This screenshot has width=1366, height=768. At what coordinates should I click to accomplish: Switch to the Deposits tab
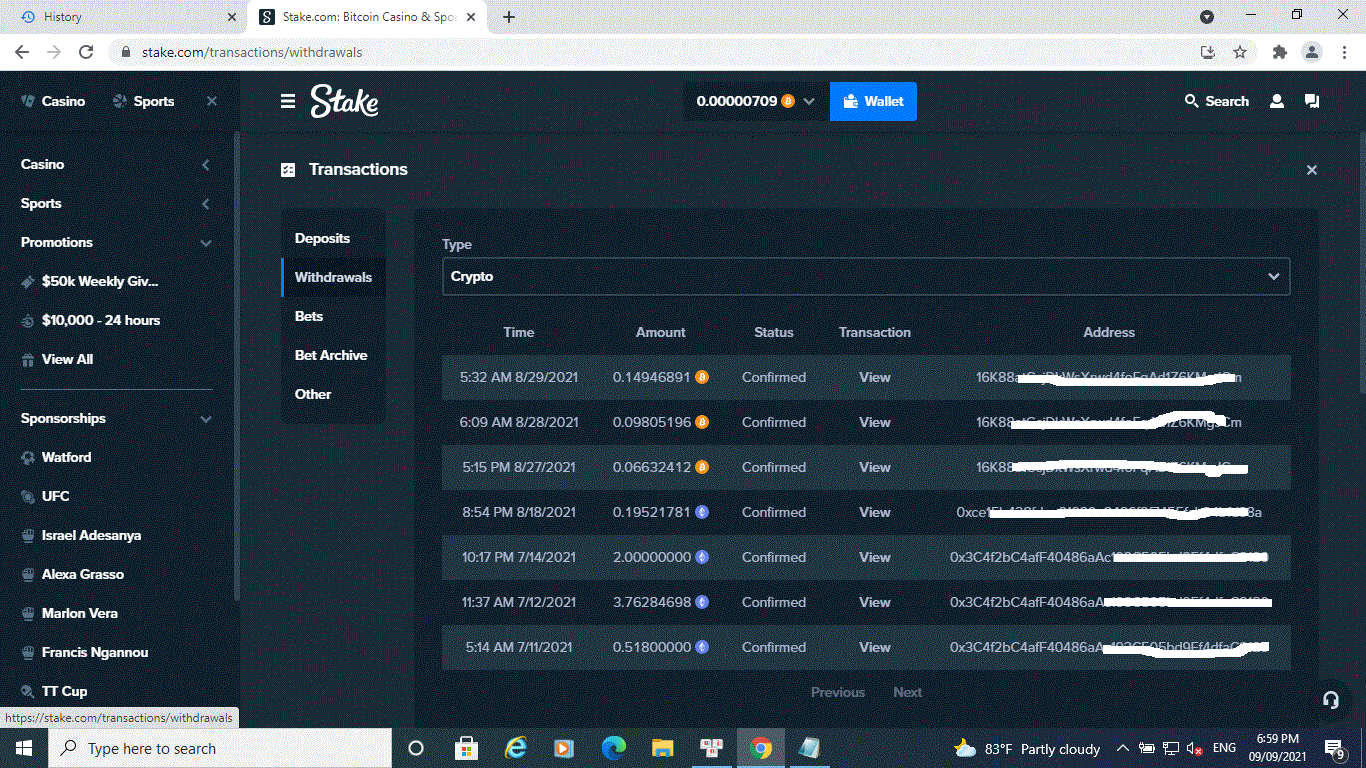pyautogui.click(x=333, y=238)
